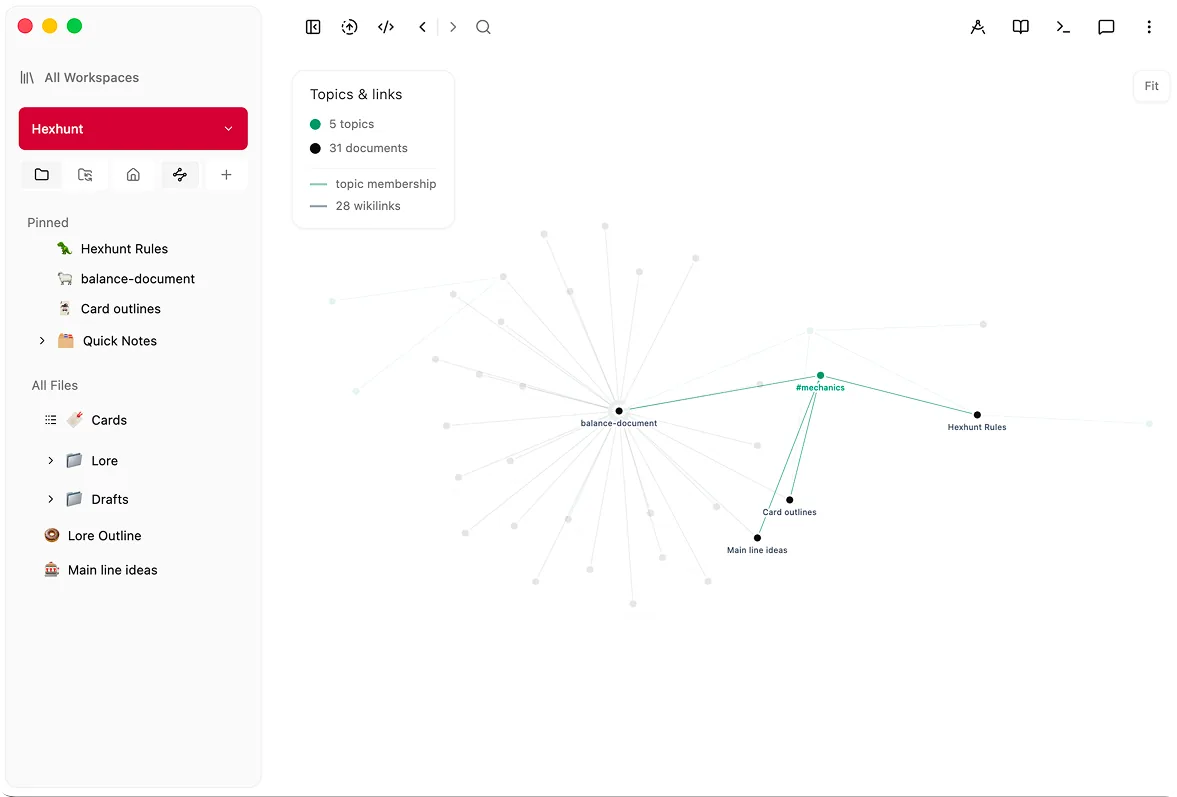The height and width of the screenshot is (797, 1177).
Task: Go back with the left arrow
Action: [x=423, y=27]
